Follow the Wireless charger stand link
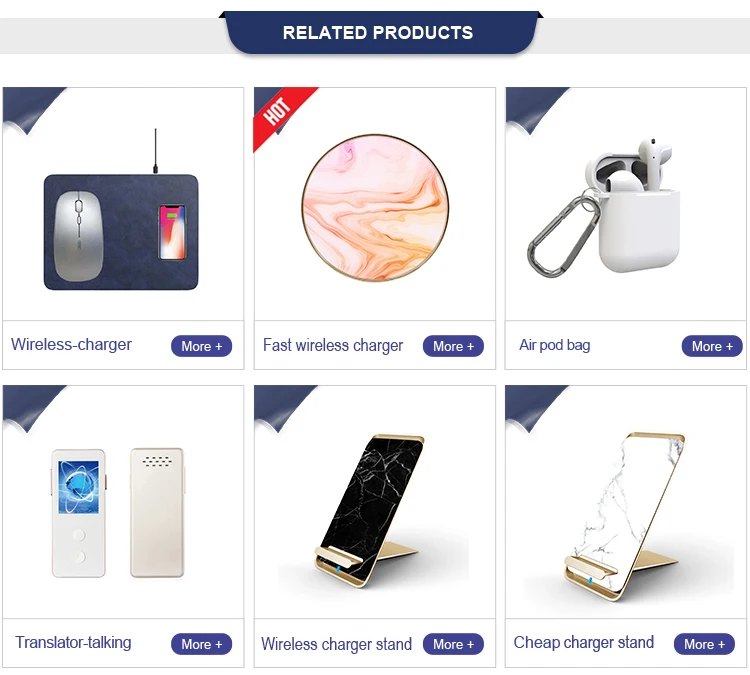Screen dimensions: 750x675 [336, 644]
